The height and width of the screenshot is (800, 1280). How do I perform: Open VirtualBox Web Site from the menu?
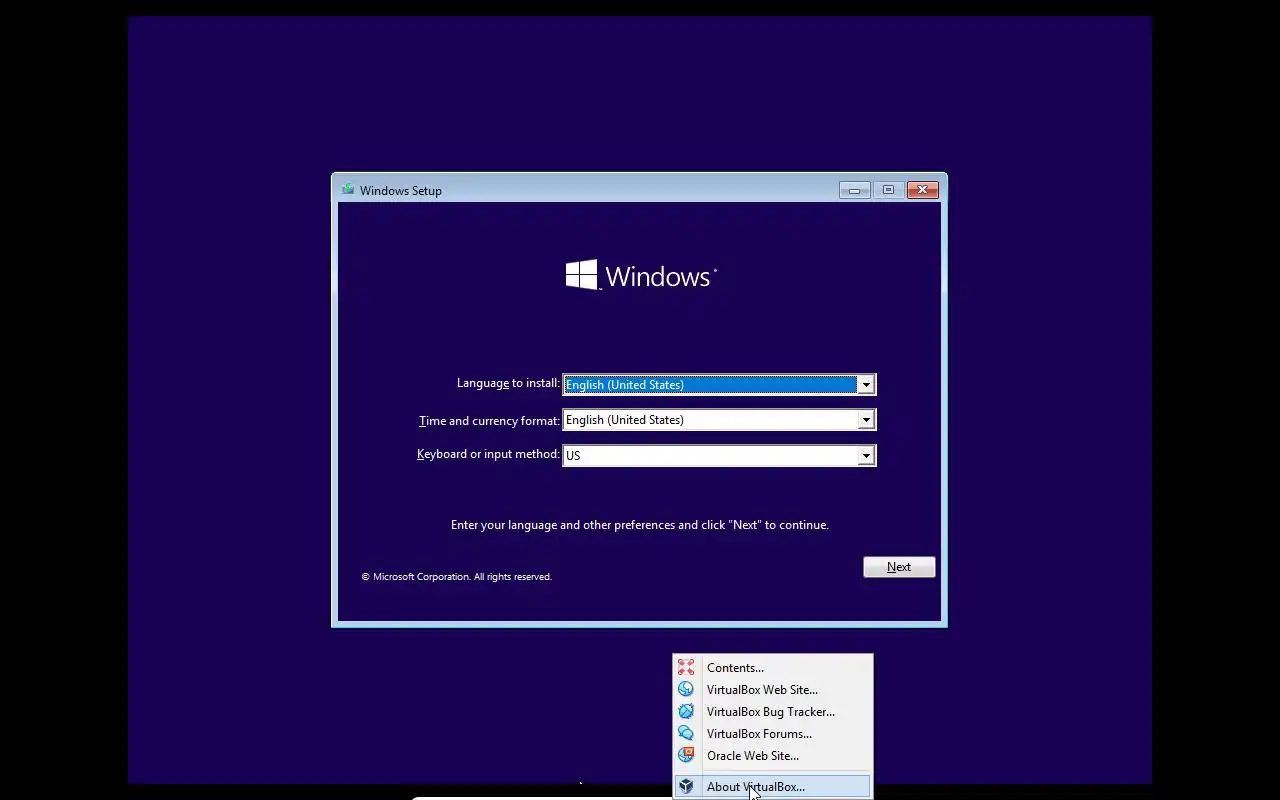[773, 690]
